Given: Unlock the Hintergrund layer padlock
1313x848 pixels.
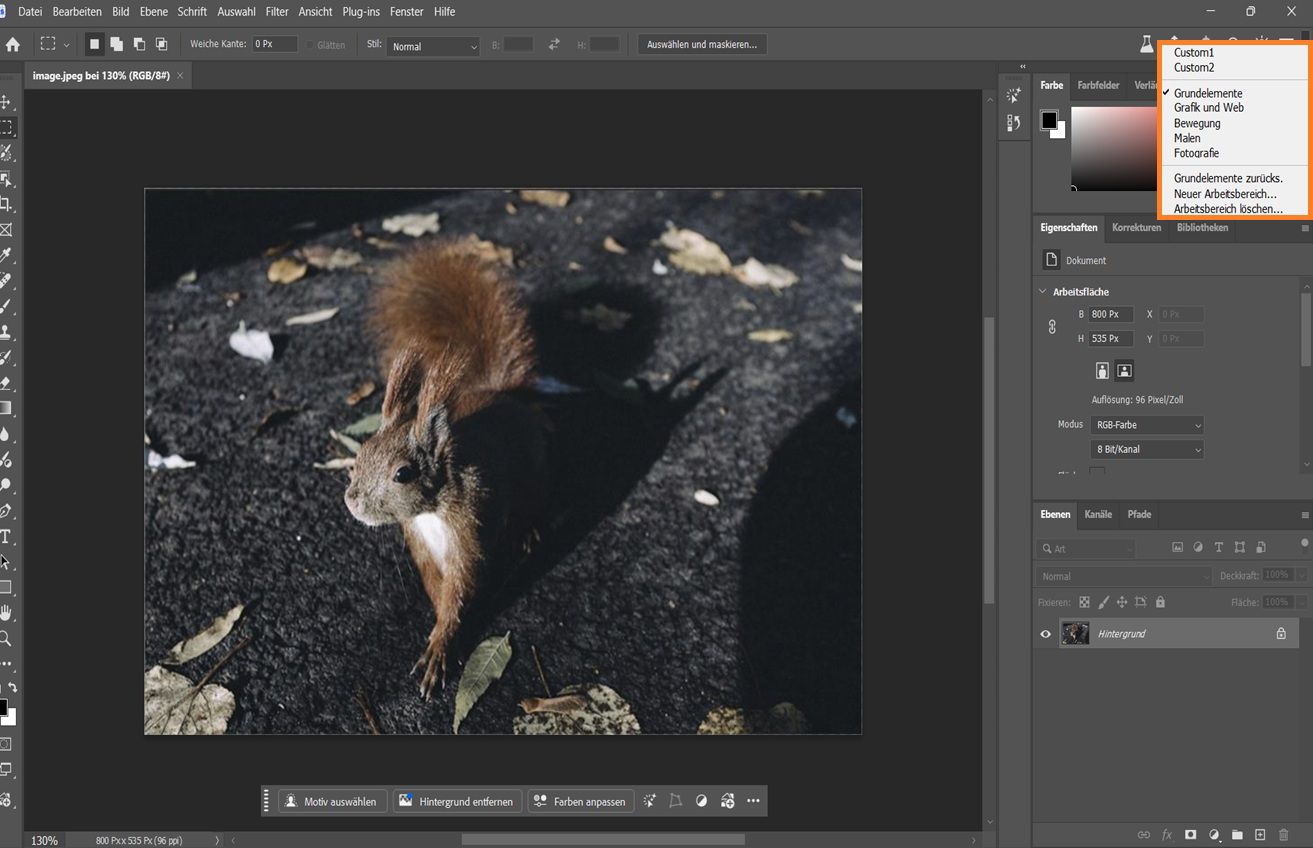Looking at the screenshot, I should point(1281,633).
